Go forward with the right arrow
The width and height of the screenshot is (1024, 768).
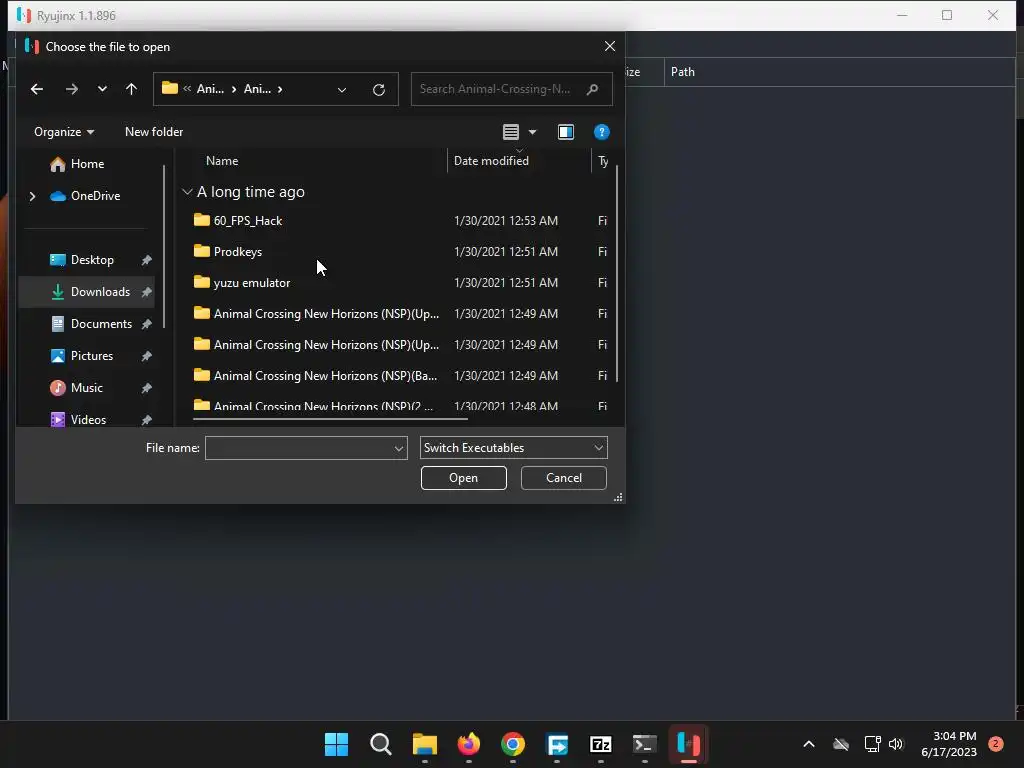72,89
